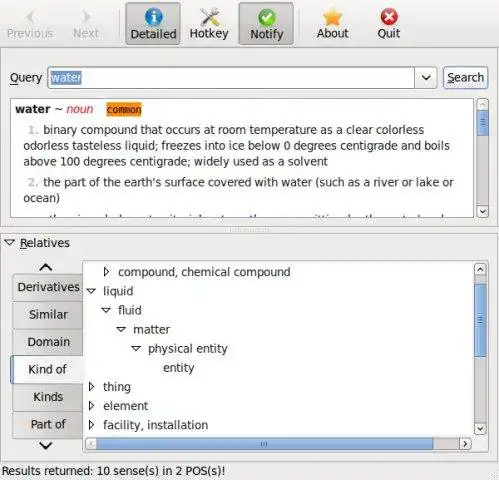
Task: Collapse the liquid tree node
Action: click(91, 291)
